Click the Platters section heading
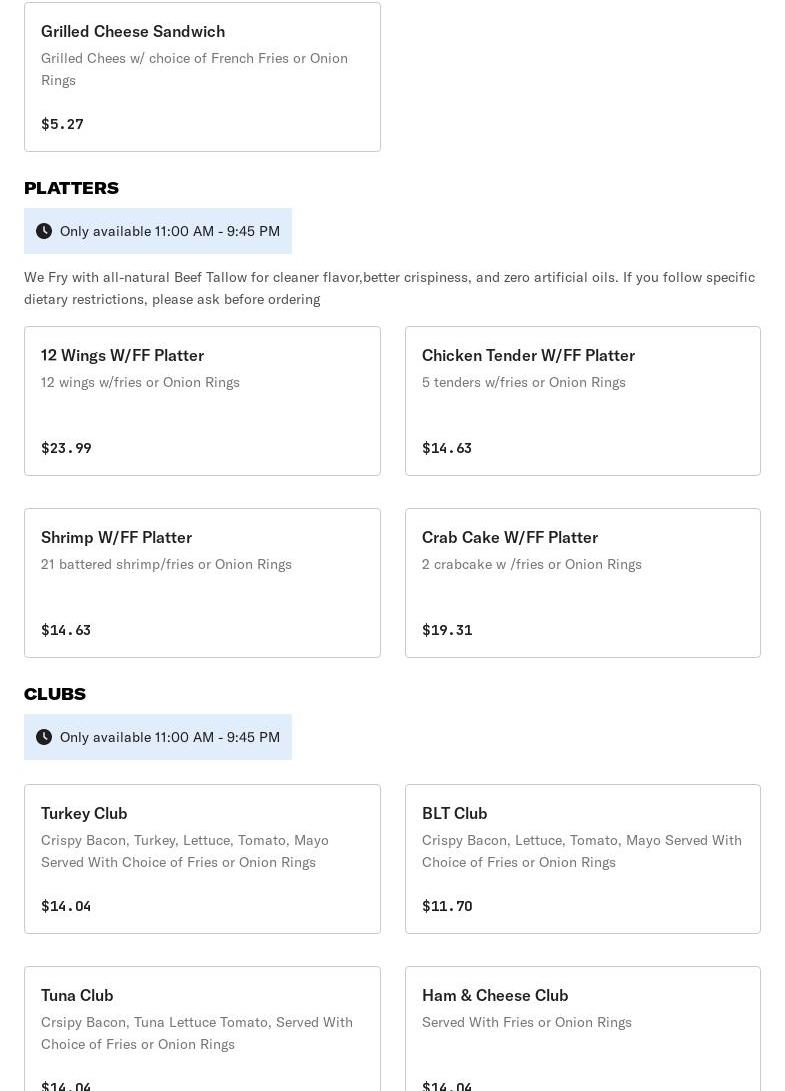Screen dimensions: 785x1091 (x=71, y=188)
